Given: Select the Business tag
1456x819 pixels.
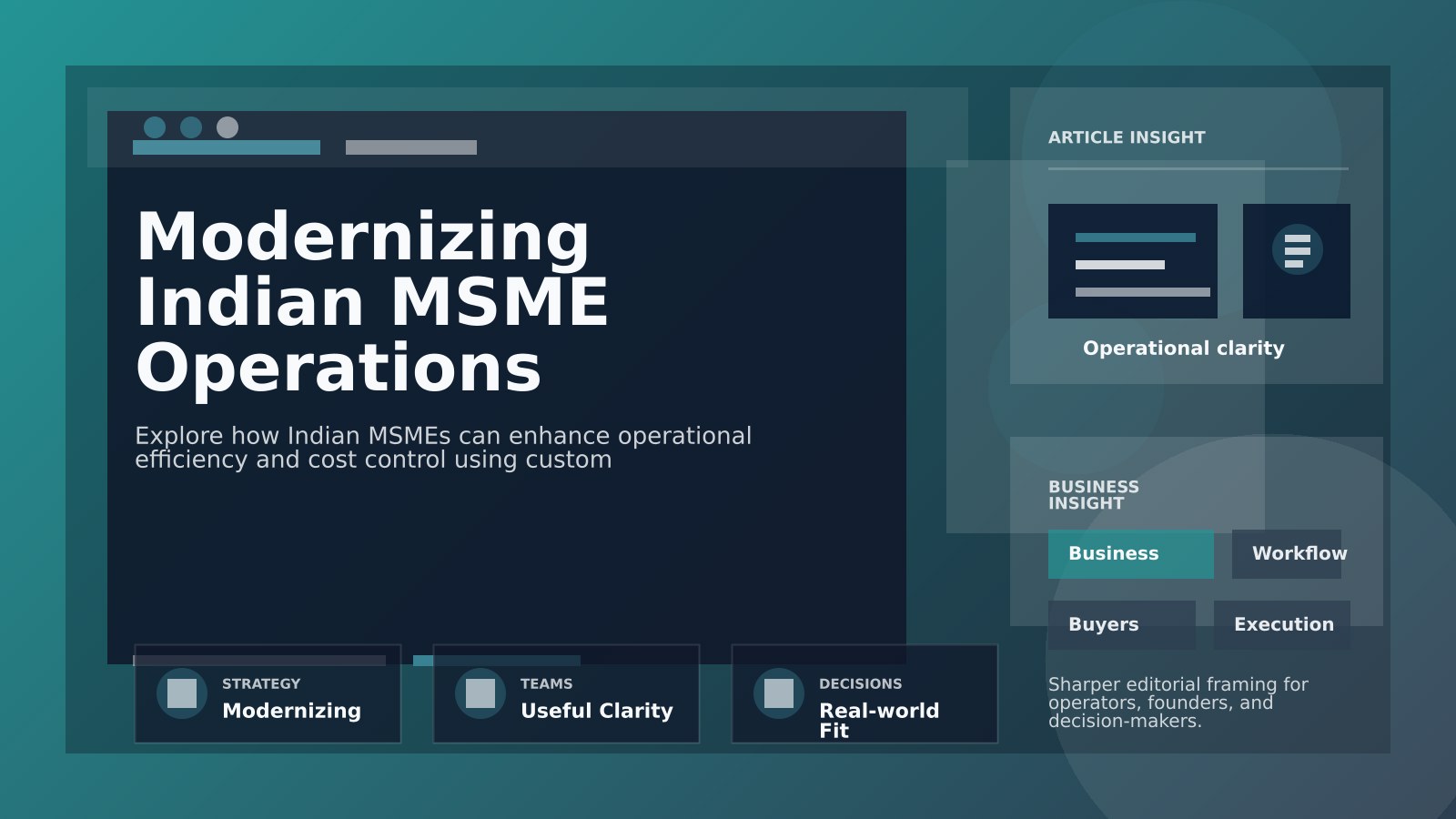Looking at the screenshot, I should tap(1131, 554).
